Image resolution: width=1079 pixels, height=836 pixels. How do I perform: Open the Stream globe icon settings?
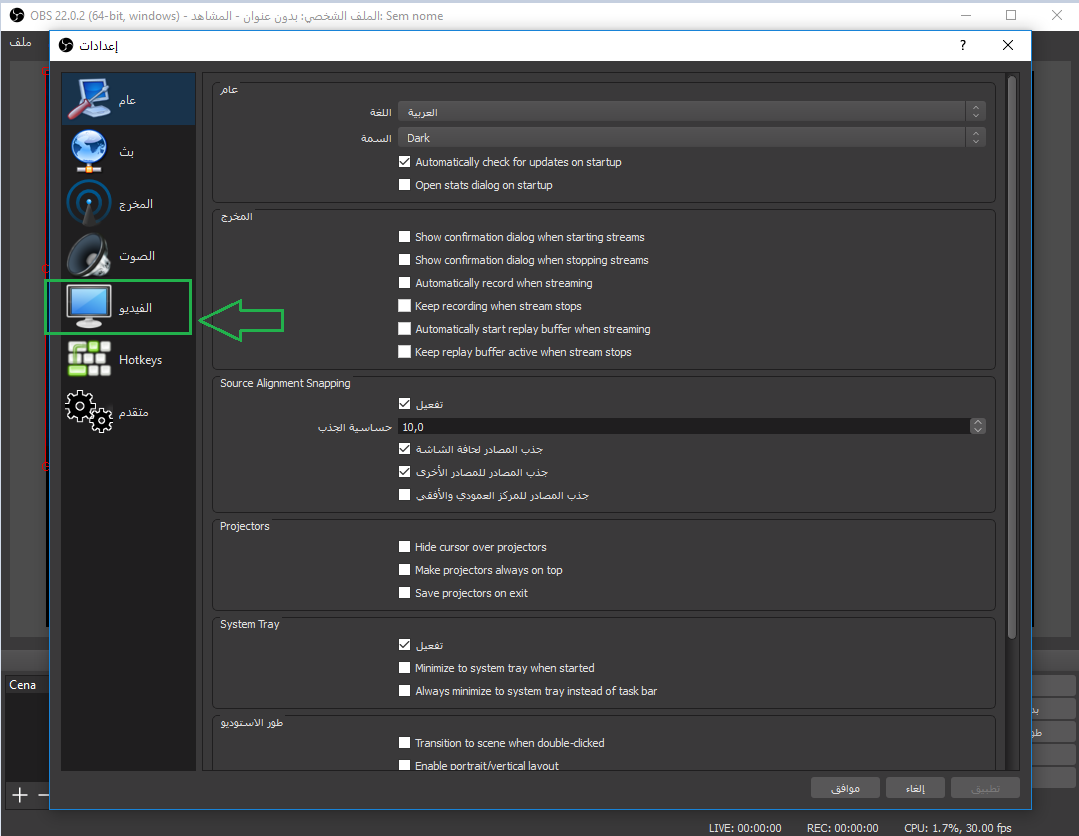tap(88, 151)
